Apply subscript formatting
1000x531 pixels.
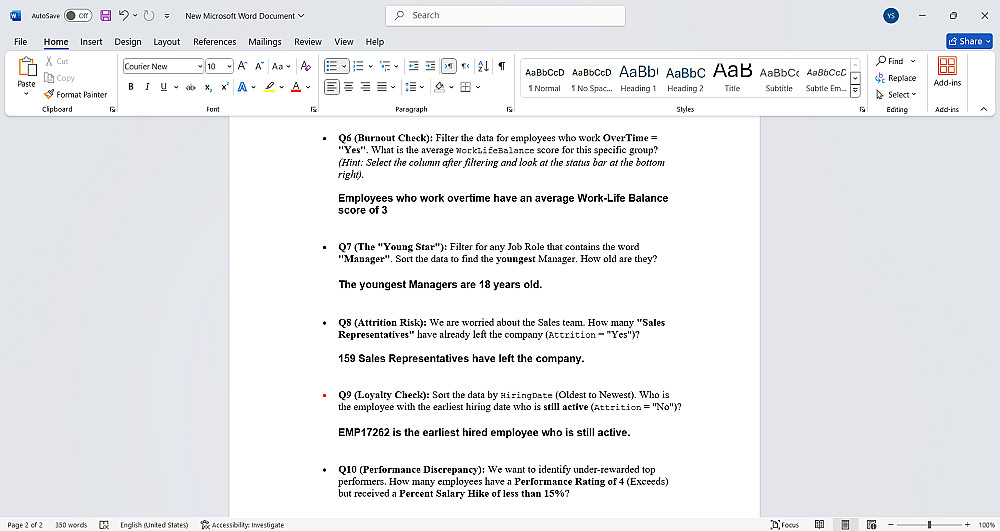point(208,87)
